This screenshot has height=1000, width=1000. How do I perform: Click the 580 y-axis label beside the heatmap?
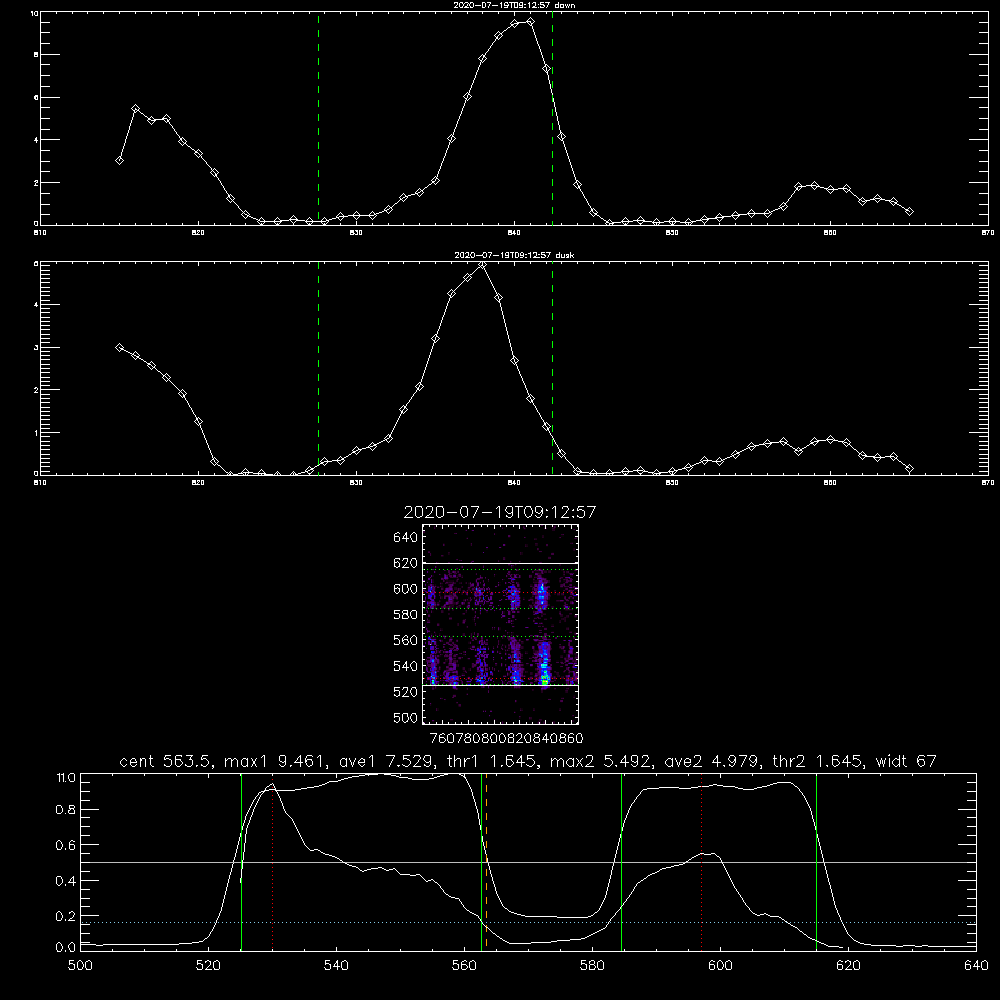click(406, 615)
